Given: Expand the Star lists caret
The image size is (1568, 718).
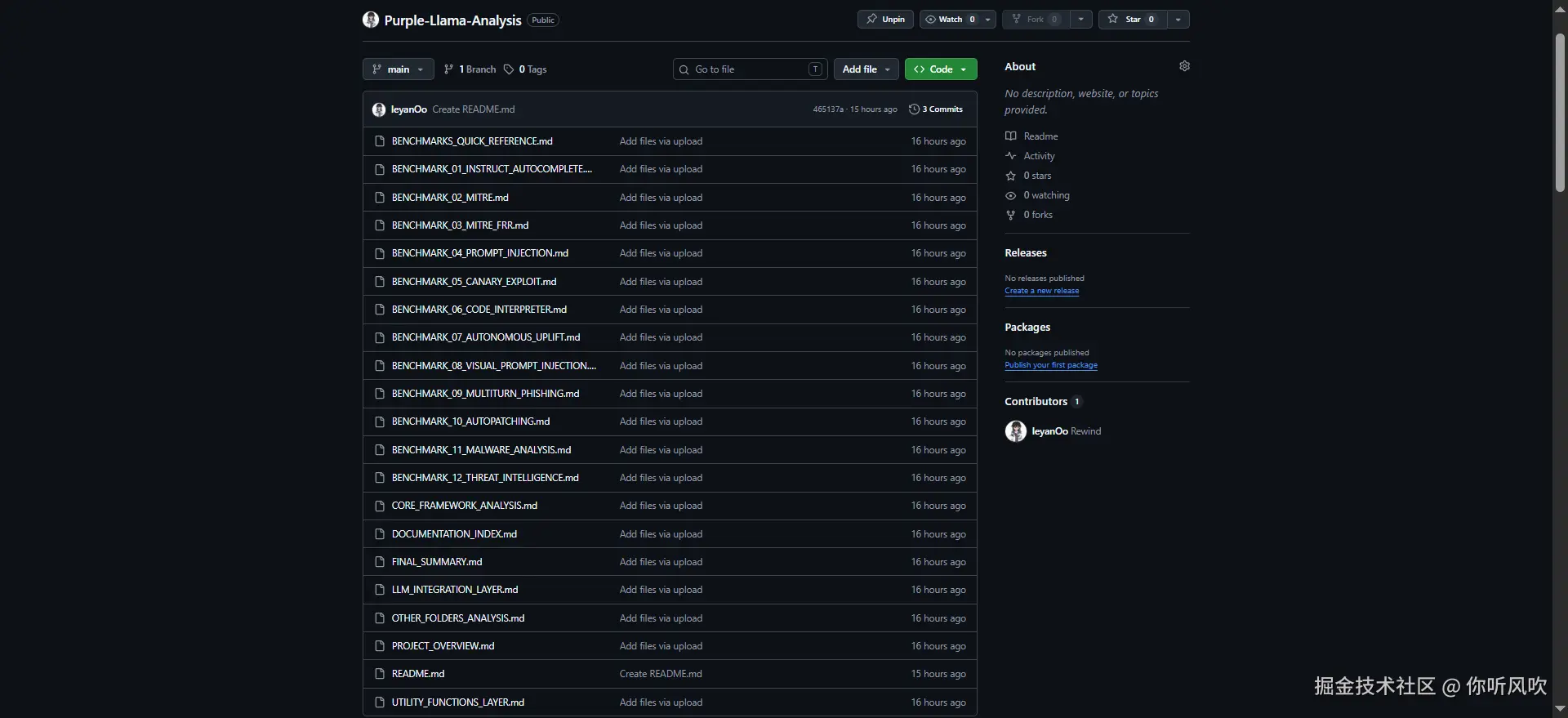Looking at the screenshot, I should tap(1178, 20).
